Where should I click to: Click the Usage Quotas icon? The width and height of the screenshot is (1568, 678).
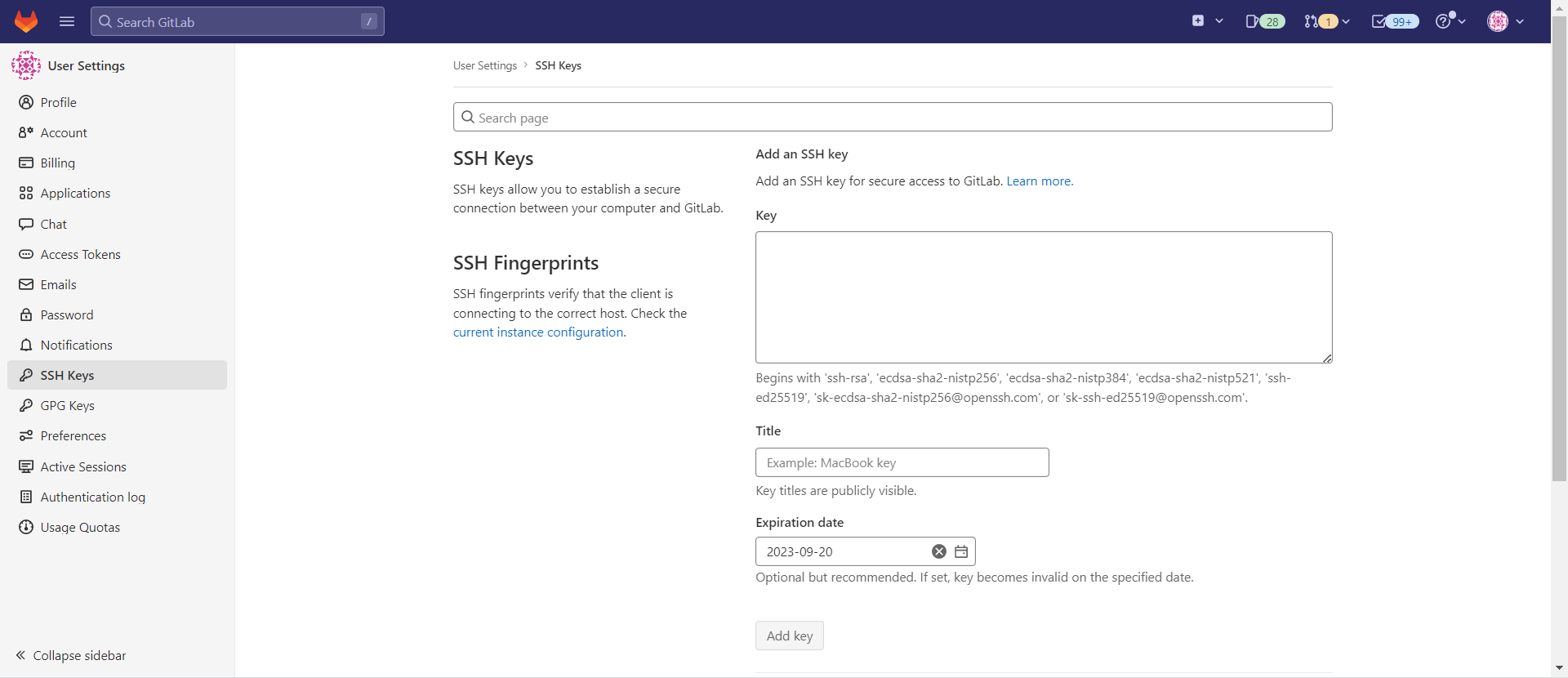coord(26,527)
